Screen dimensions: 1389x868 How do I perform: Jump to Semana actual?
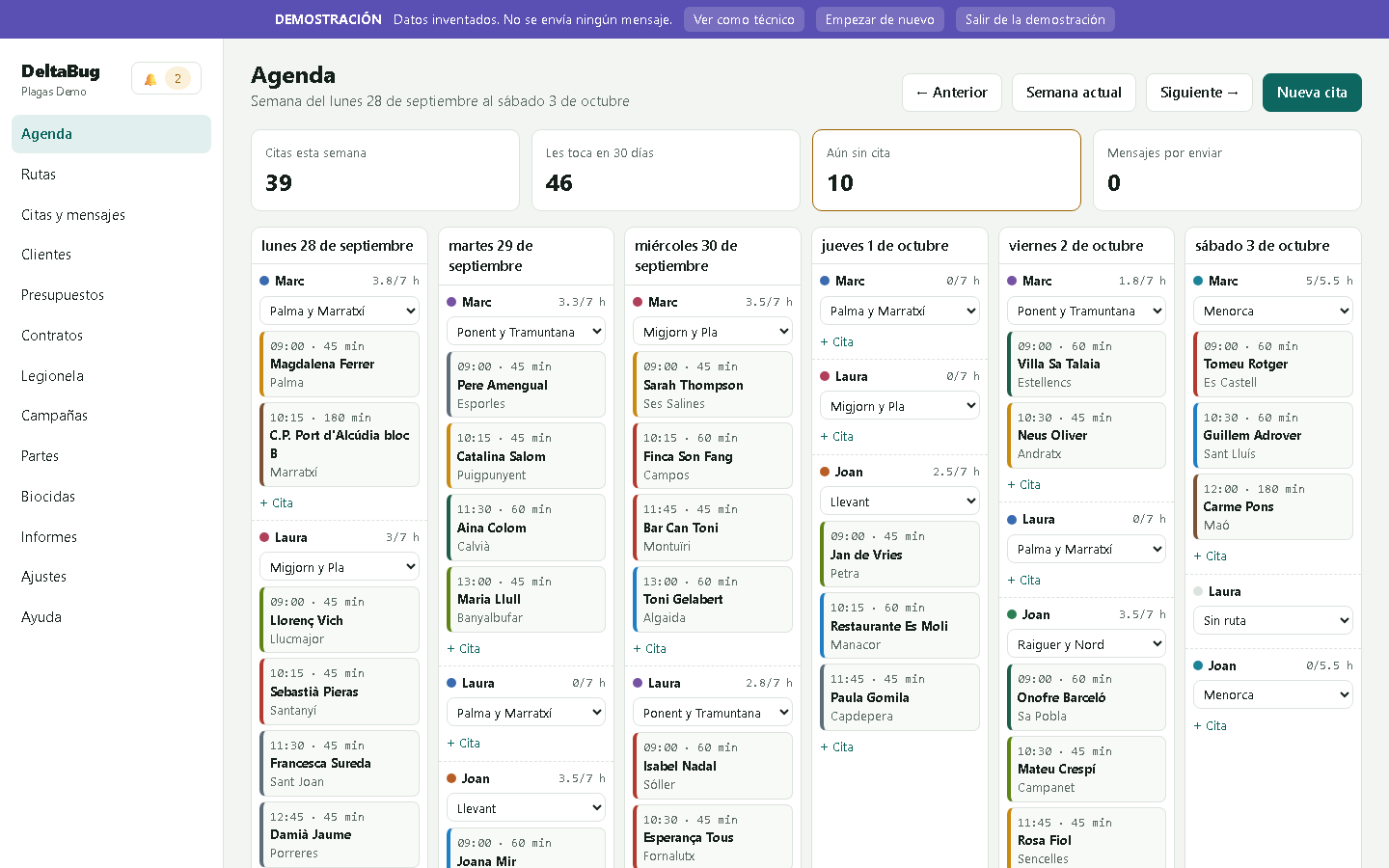1074,93
